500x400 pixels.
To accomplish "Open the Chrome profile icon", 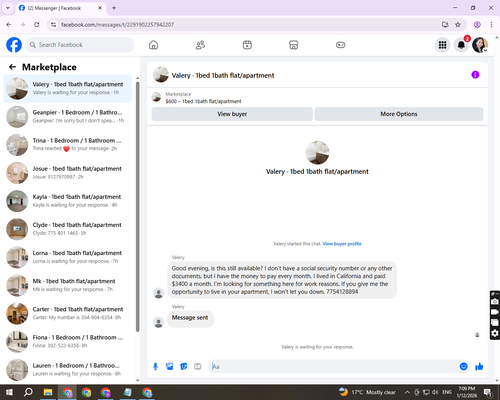I will click(477, 25).
